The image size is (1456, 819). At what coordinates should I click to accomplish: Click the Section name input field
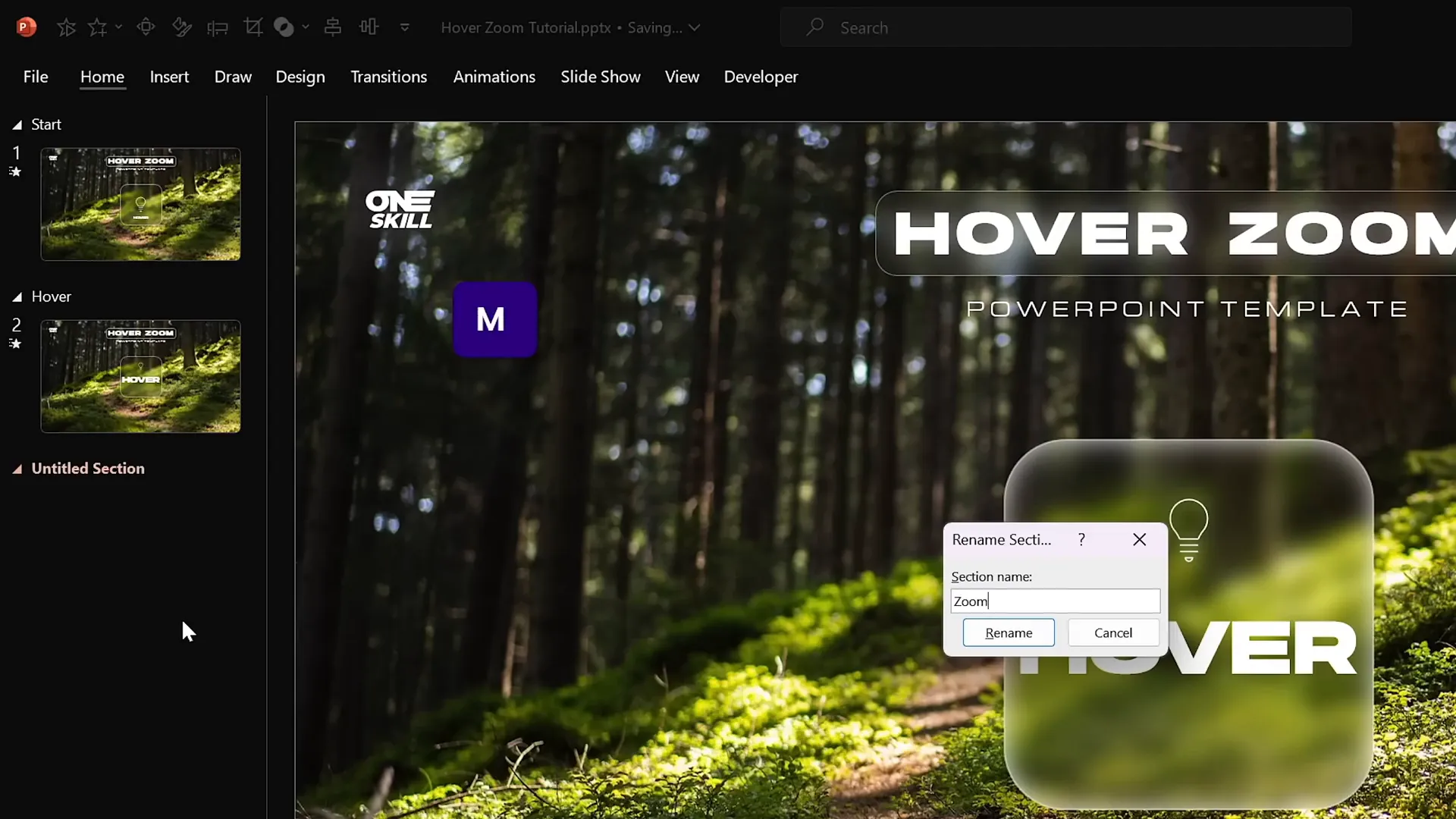(x=1055, y=601)
